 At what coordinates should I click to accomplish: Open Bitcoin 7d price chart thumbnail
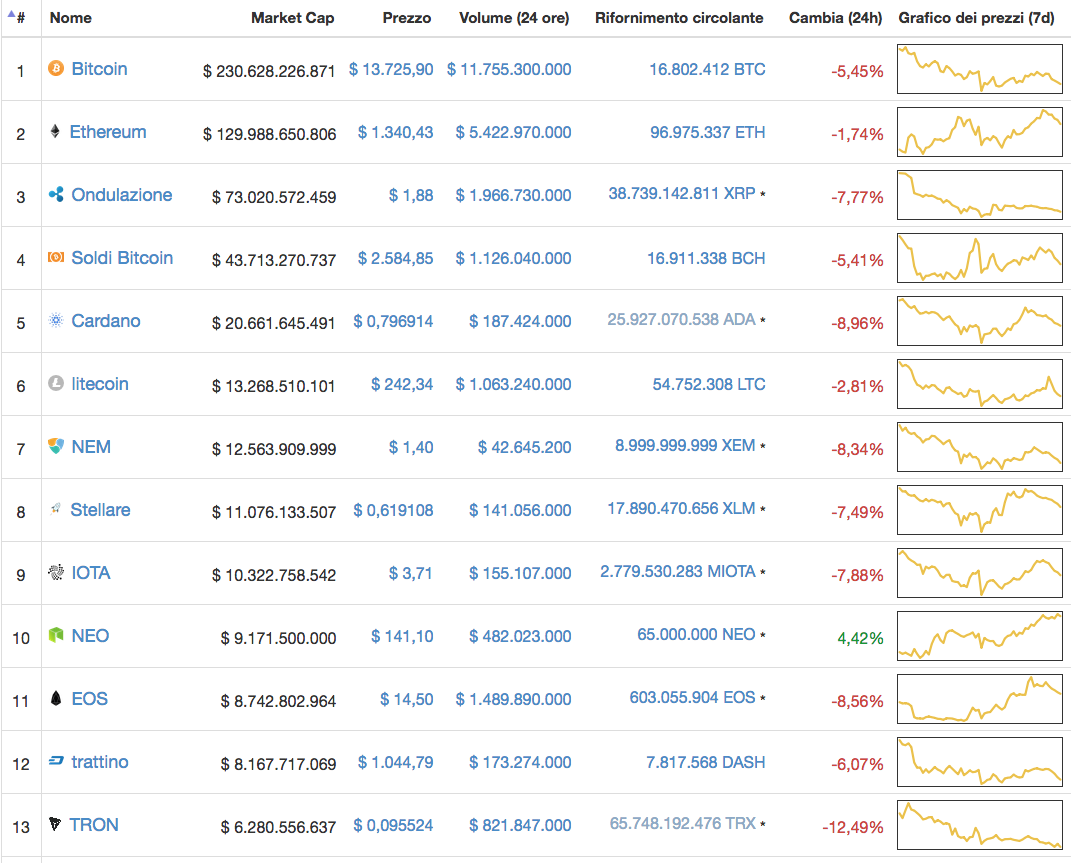coord(980,69)
